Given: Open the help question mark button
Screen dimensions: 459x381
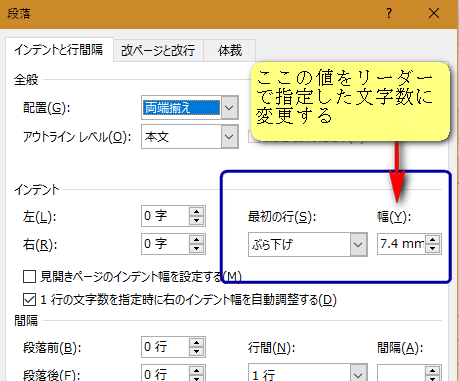Looking at the screenshot, I should 389,14.
